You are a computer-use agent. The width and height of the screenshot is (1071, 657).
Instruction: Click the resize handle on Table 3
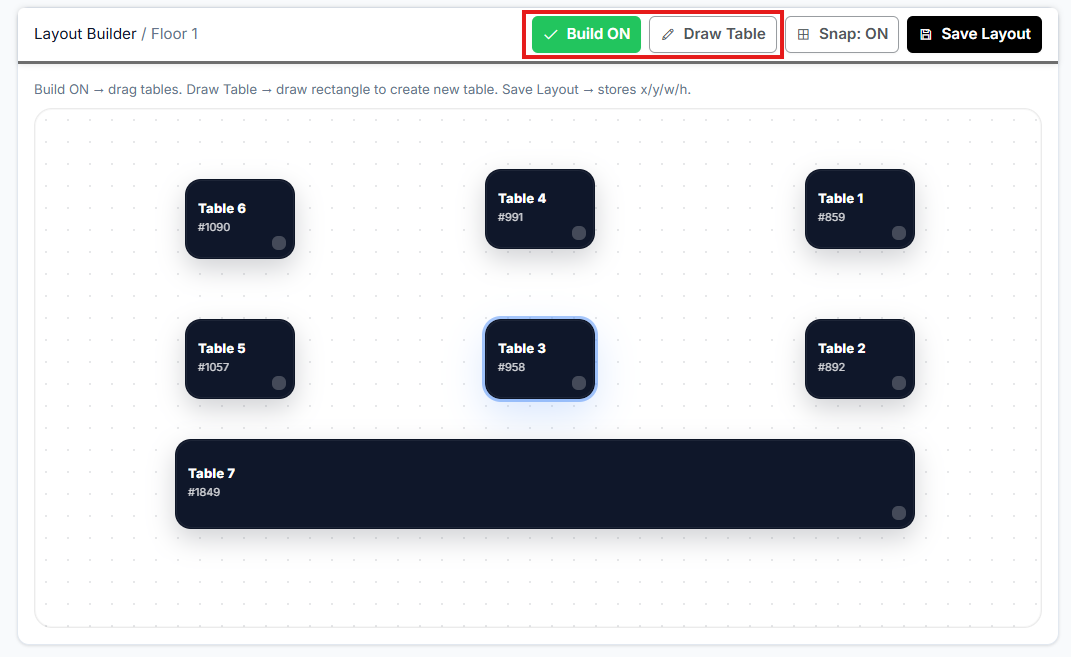click(x=579, y=383)
